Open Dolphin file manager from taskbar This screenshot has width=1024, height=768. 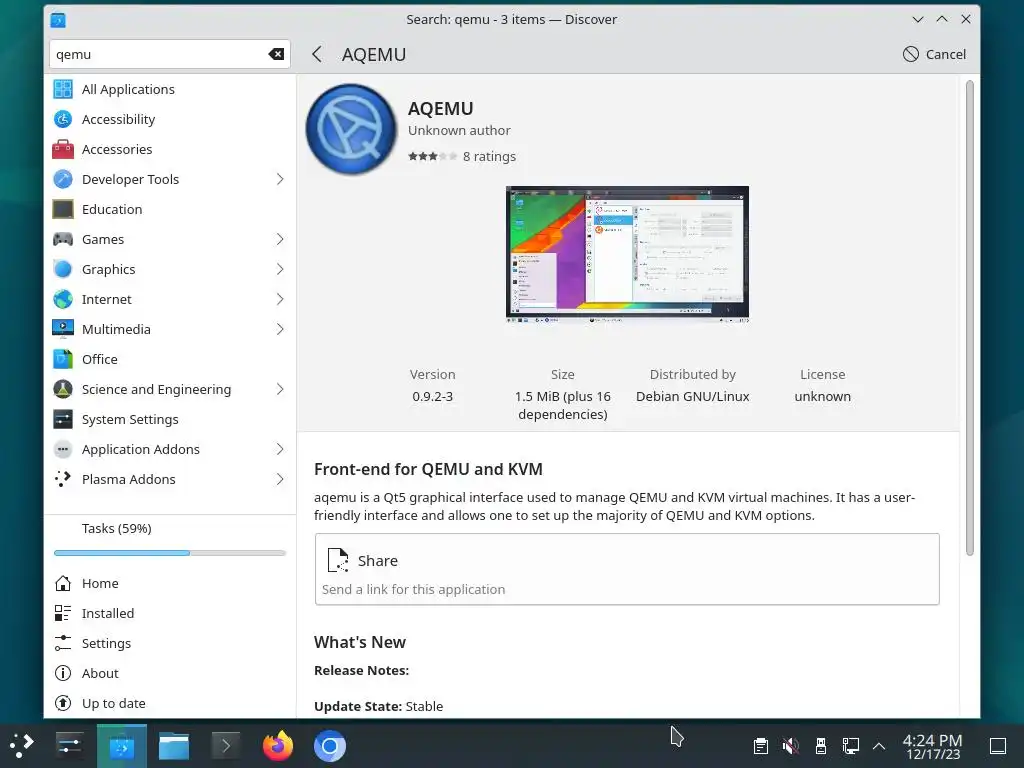coord(174,746)
